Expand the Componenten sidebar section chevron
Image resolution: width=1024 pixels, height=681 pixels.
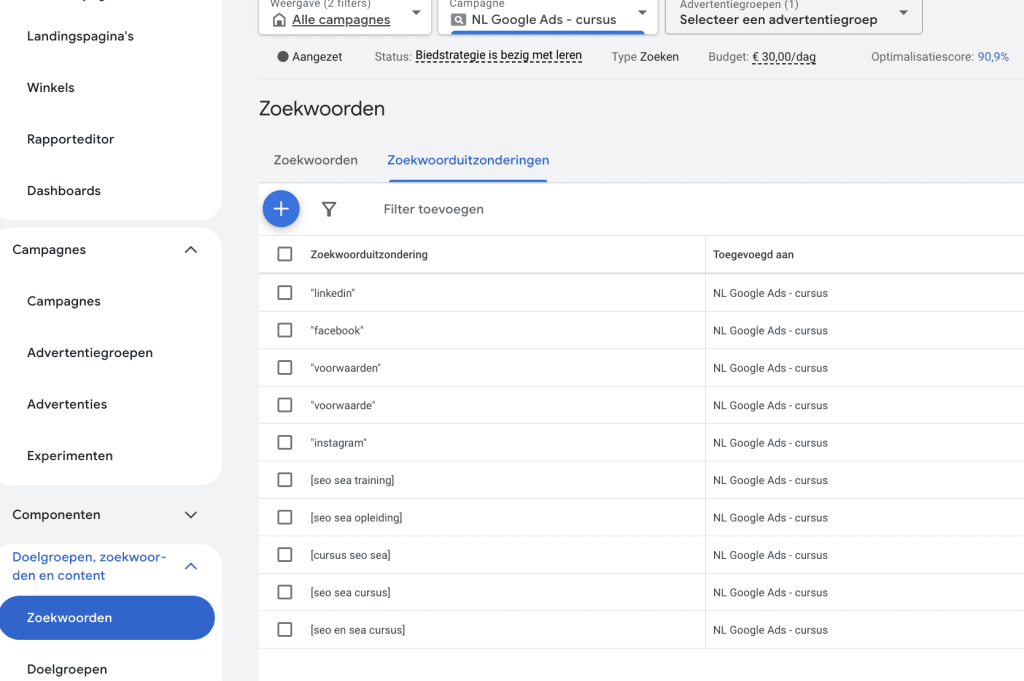pyautogui.click(x=191, y=515)
